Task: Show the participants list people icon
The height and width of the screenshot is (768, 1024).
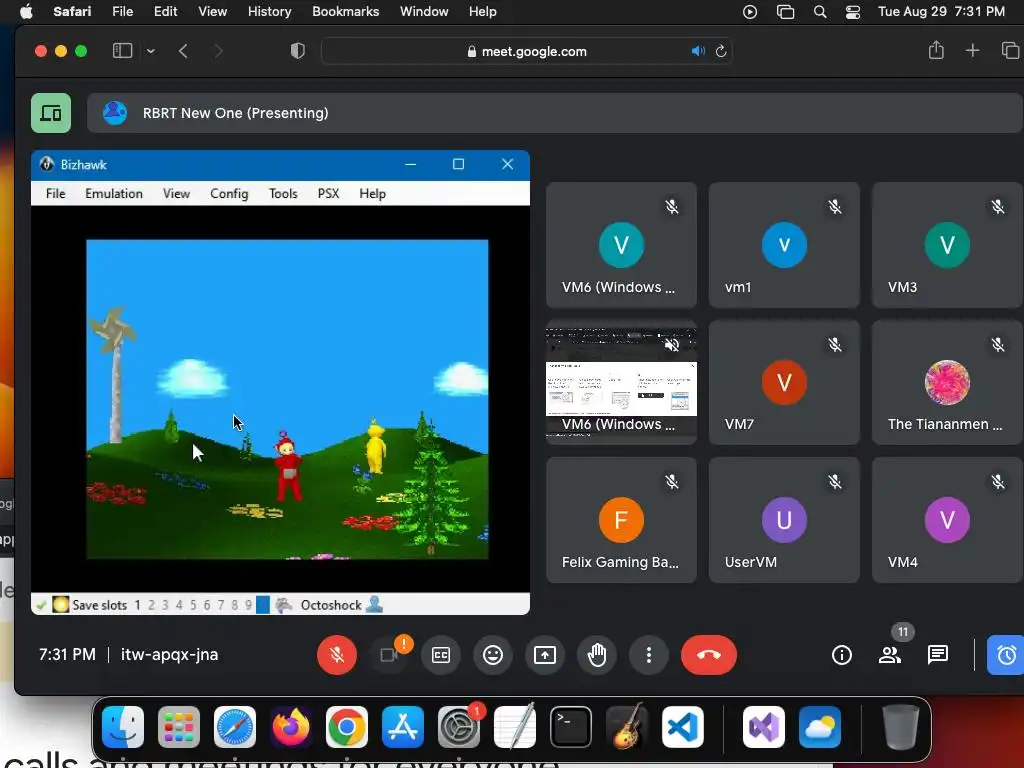Action: [x=889, y=654]
